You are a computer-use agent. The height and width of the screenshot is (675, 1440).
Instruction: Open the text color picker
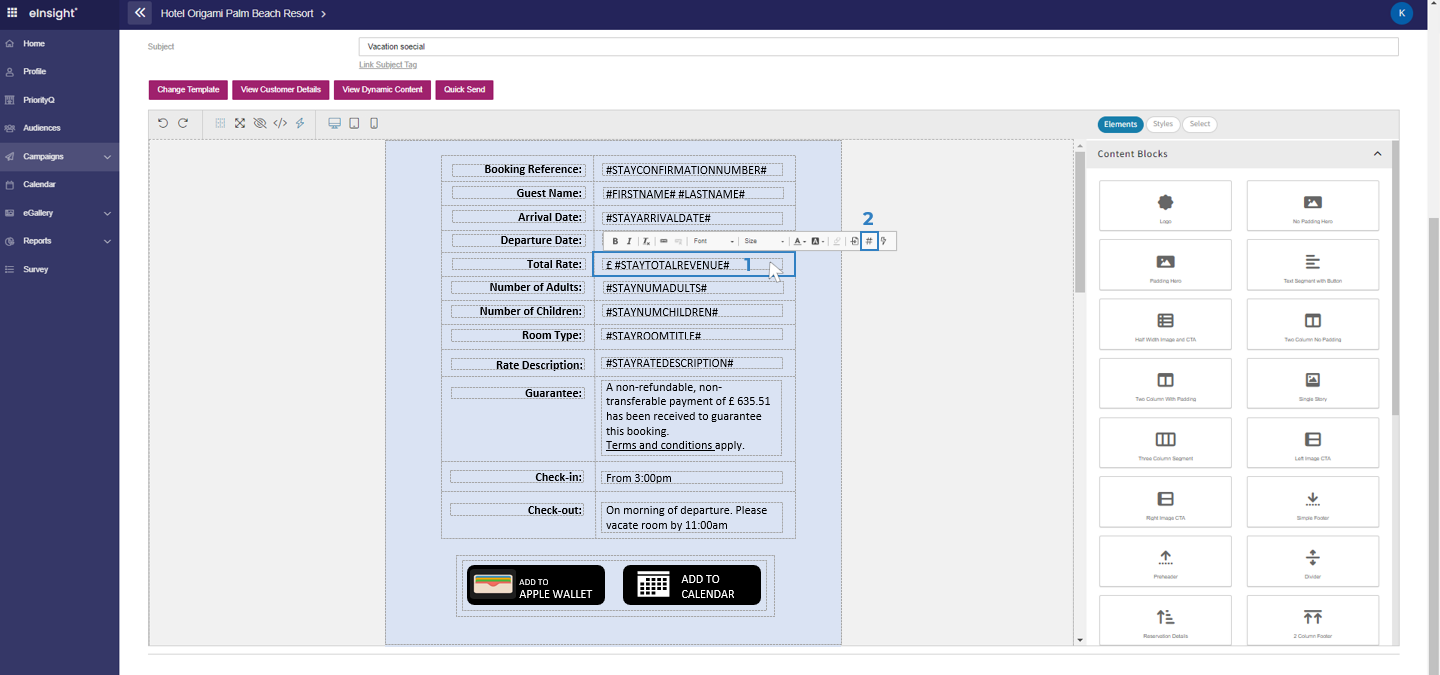(x=800, y=241)
